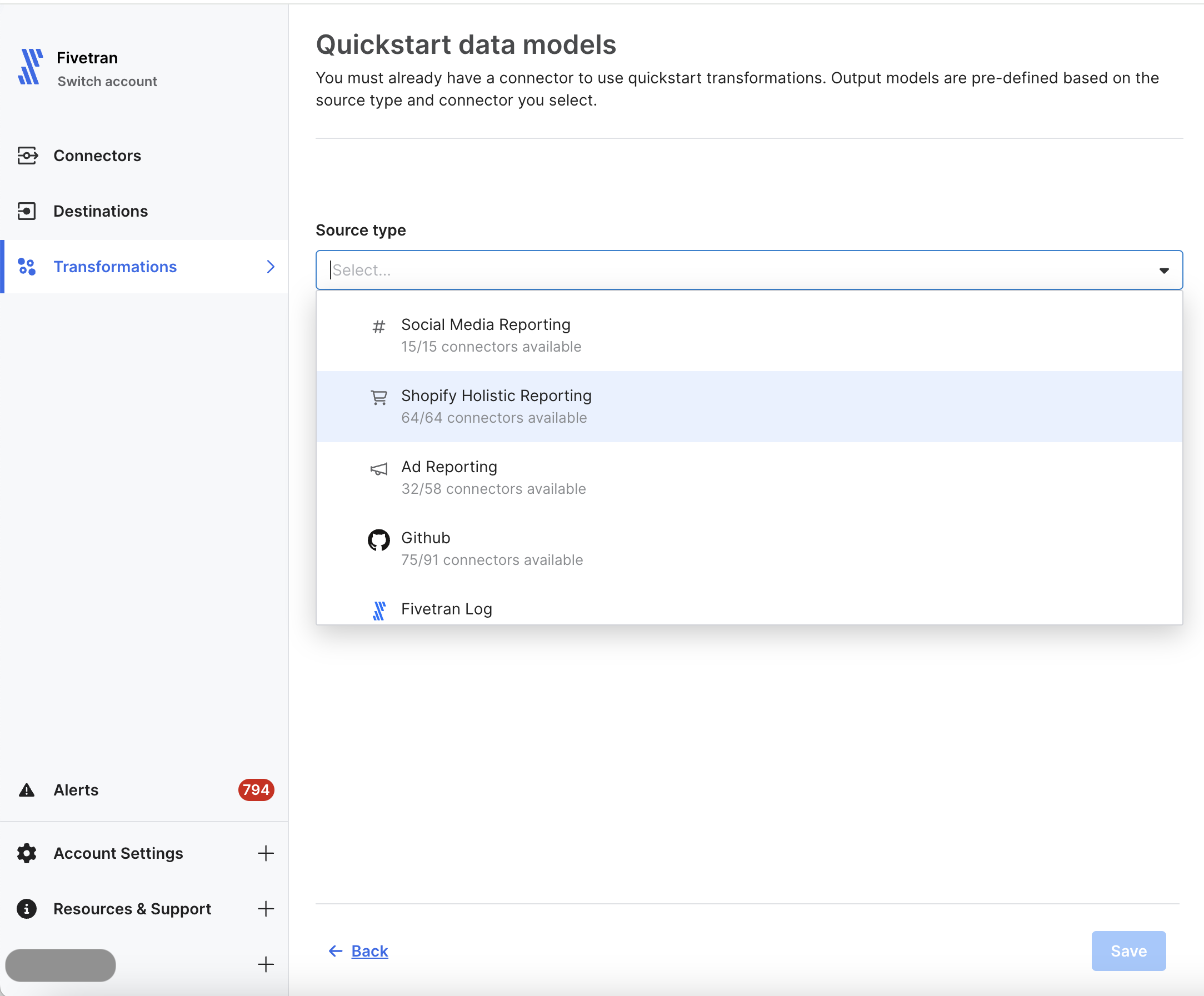This screenshot has height=996, width=1204.
Task: Expand Account Settings with the plus icon
Action: pos(266,853)
